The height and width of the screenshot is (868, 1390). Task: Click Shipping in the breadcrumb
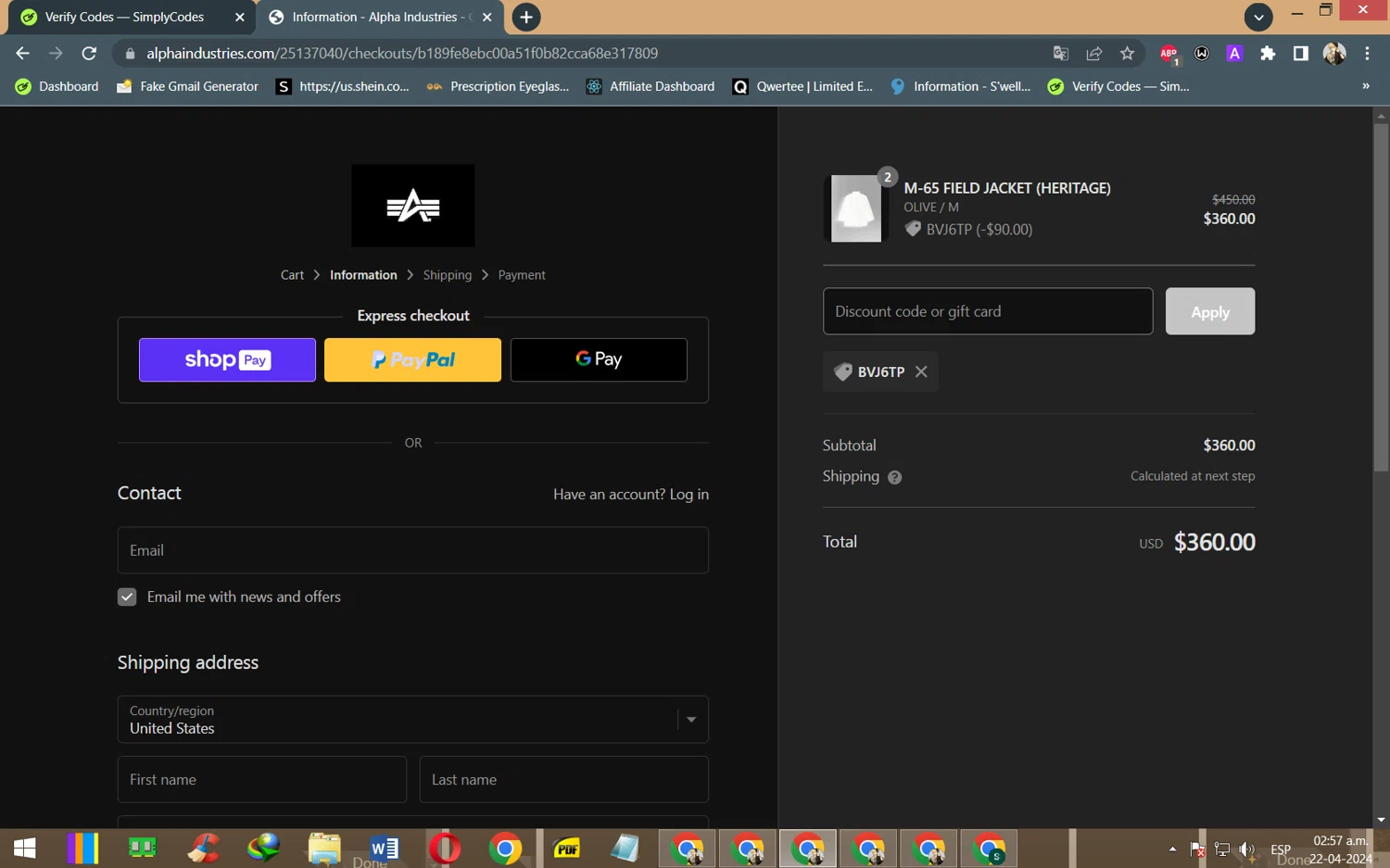448,275
